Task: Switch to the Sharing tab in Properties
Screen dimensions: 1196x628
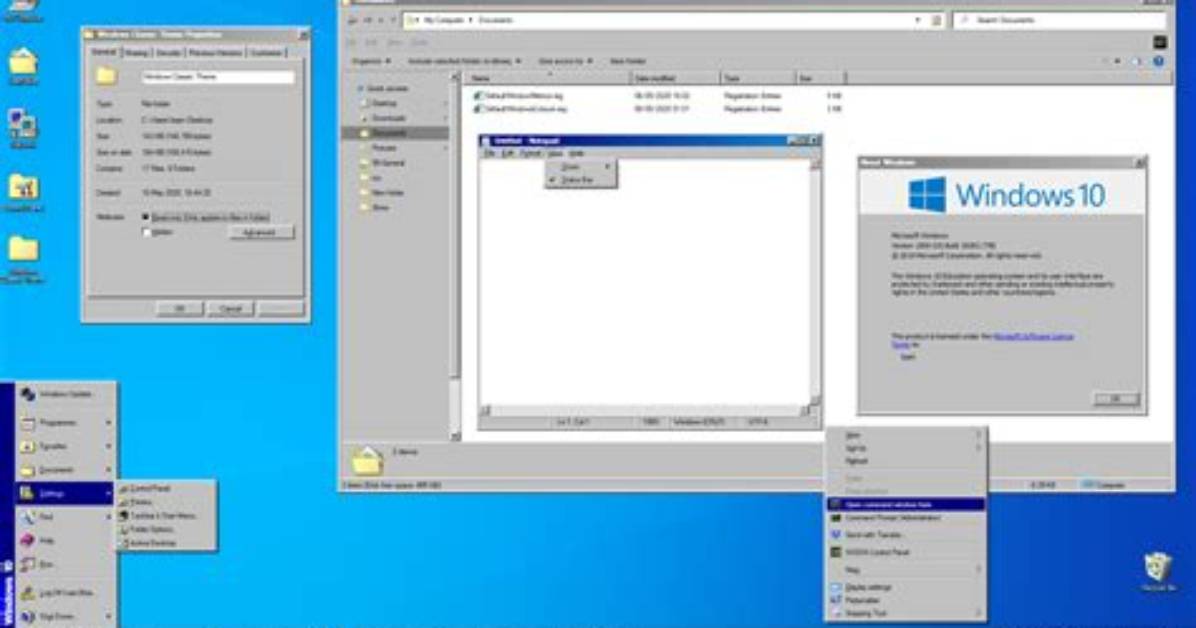Action: pyautogui.click(x=137, y=53)
